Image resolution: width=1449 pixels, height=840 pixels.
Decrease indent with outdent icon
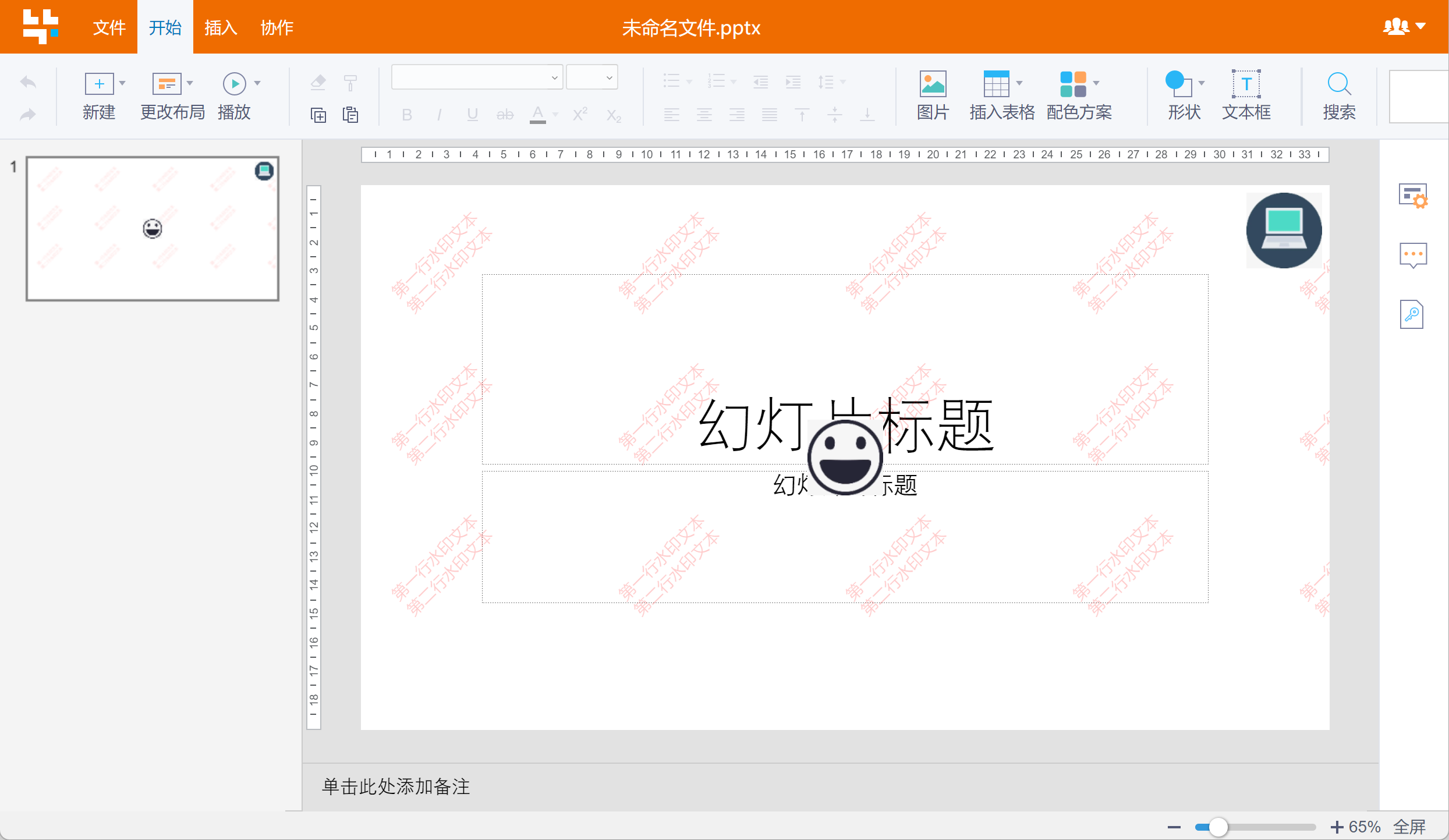pos(760,82)
